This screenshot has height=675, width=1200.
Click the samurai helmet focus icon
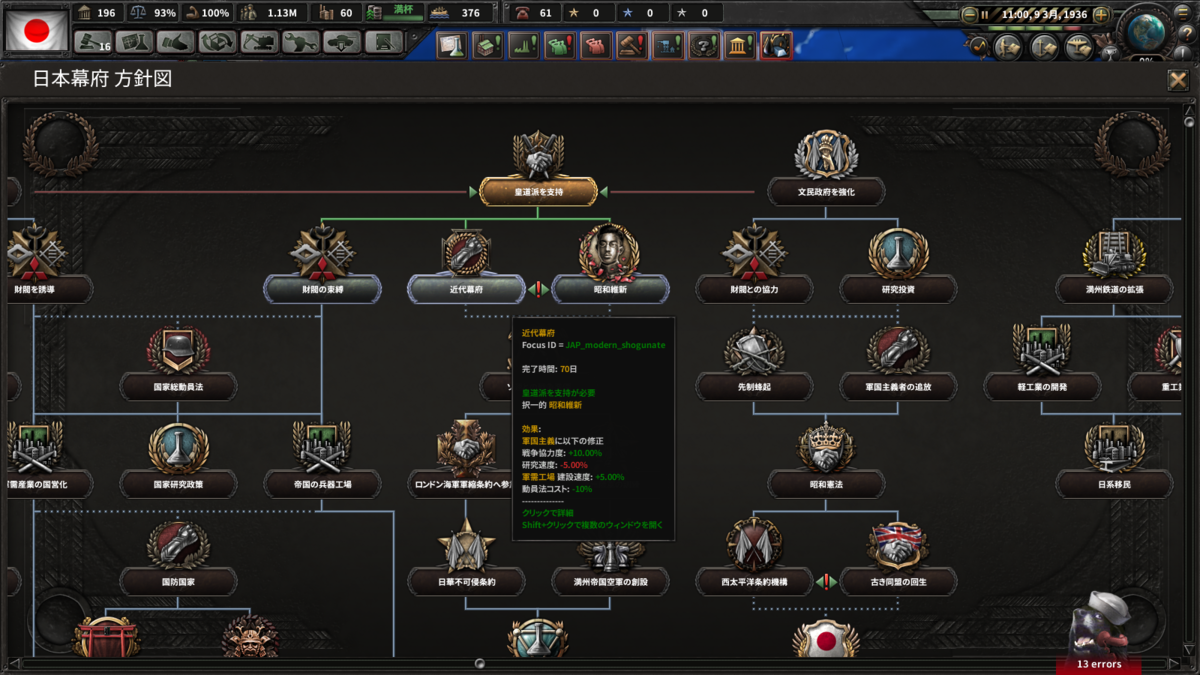coord(250,638)
